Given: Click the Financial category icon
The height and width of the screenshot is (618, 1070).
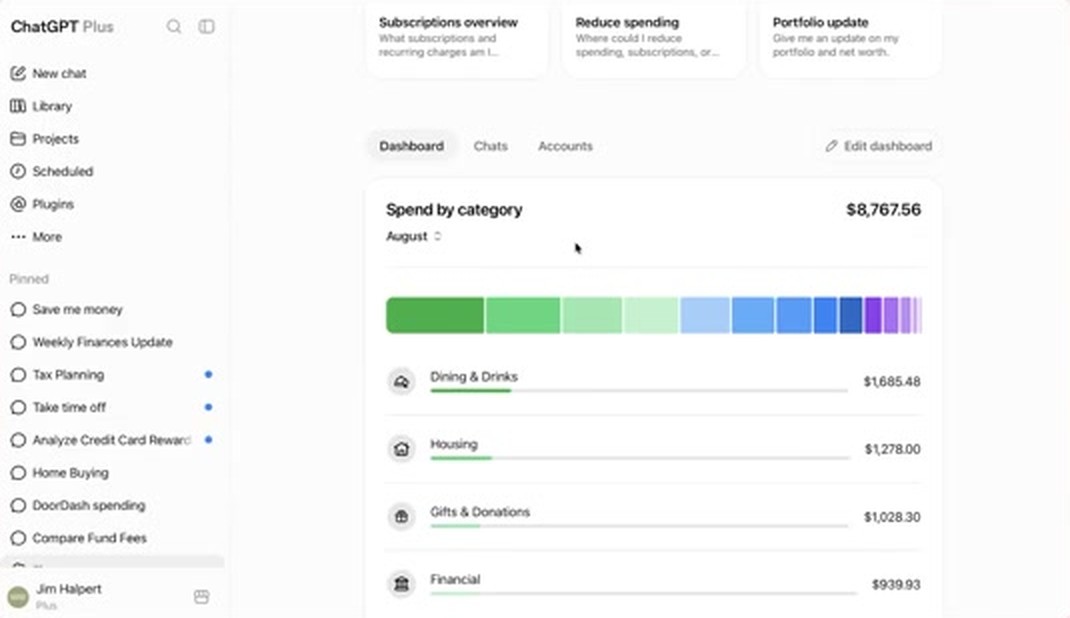Looking at the screenshot, I should coord(401,584).
